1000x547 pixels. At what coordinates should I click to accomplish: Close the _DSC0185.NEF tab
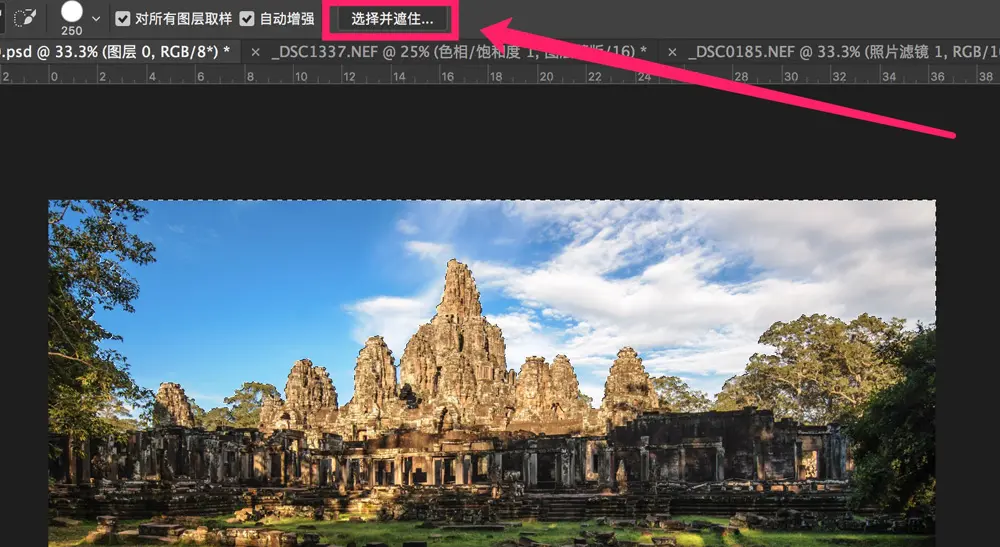point(672,52)
